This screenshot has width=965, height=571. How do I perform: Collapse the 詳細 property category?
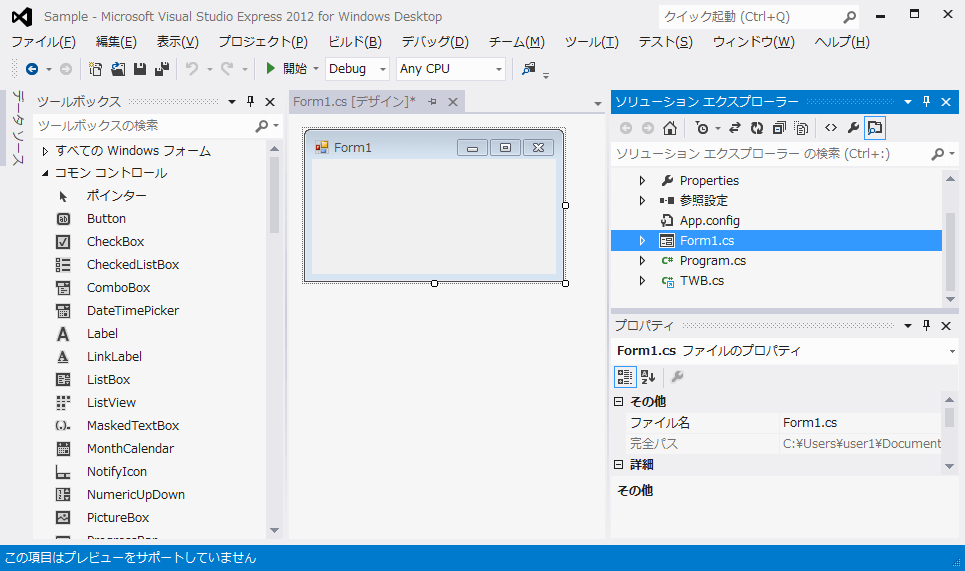pos(619,465)
